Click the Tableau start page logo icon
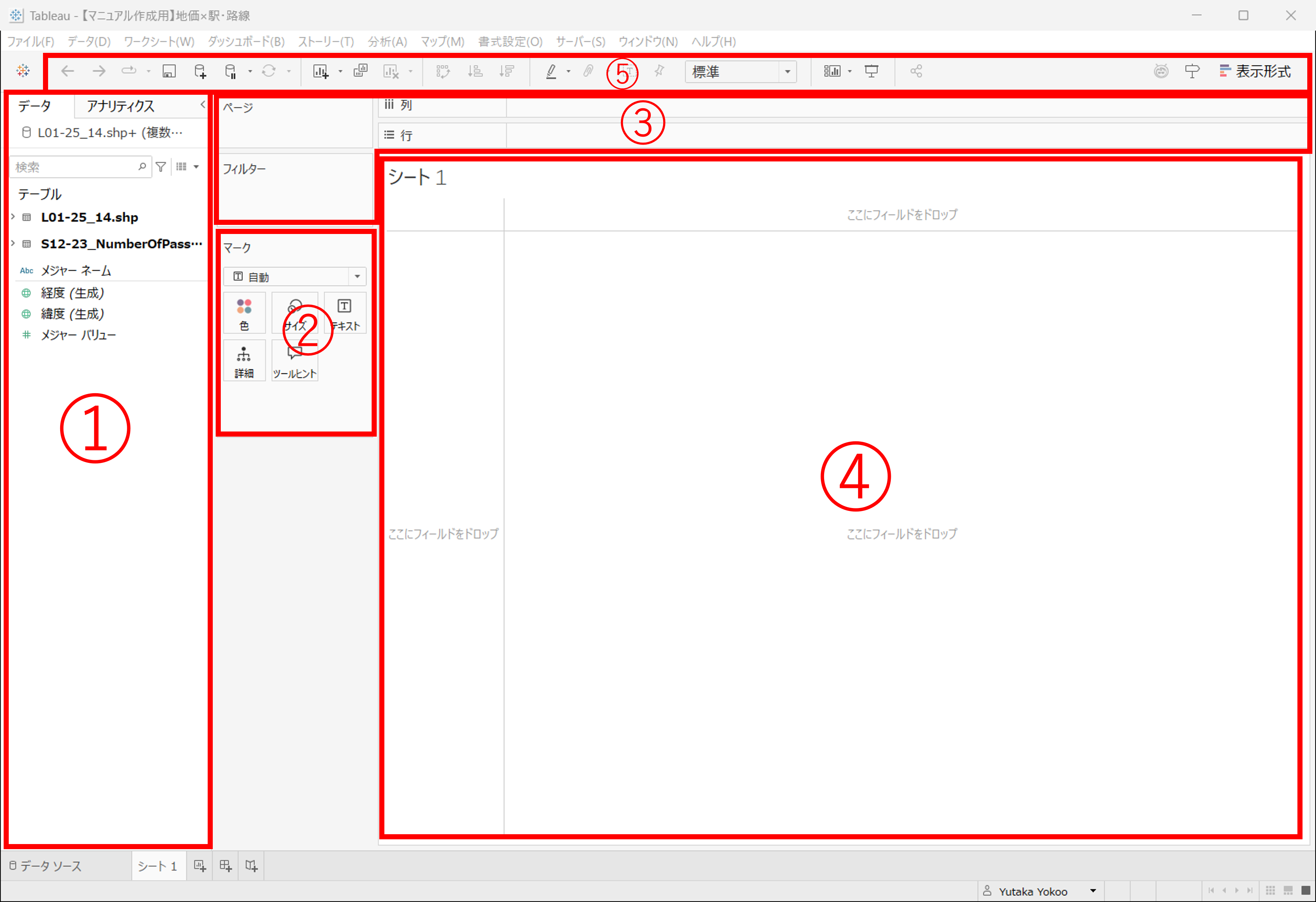The width and height of the screenshot is (1316, 902). click(23, 70)
